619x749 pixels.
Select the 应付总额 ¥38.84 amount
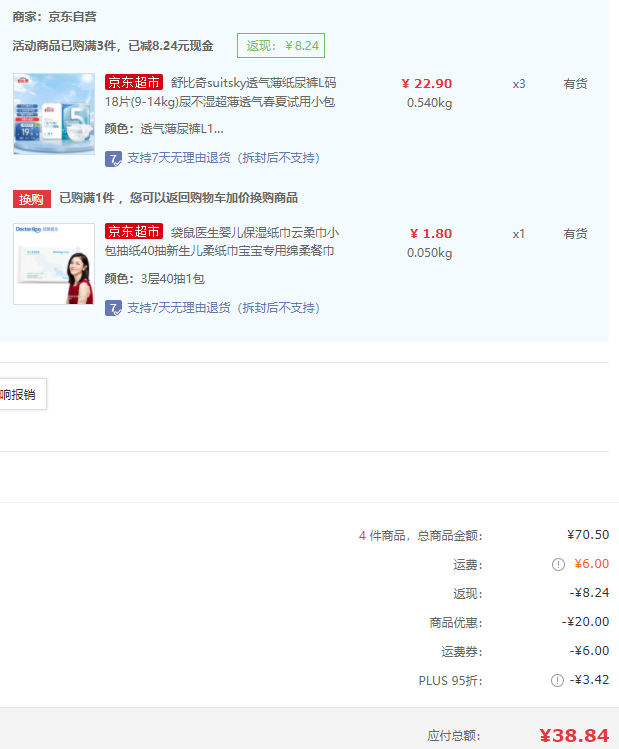tap(574, 736)
